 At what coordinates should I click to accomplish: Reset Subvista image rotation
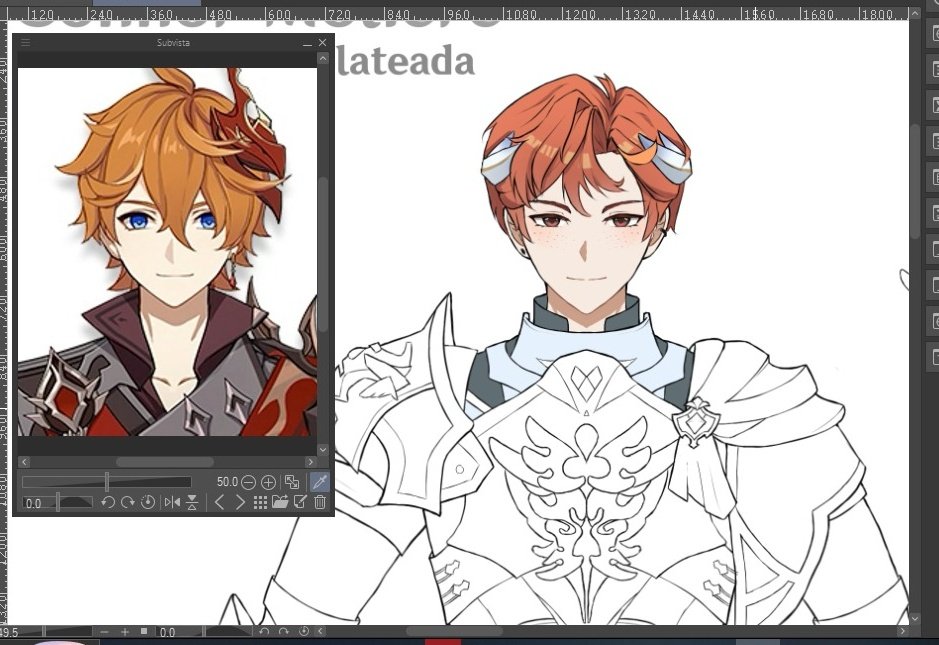(x=147, y=502)
